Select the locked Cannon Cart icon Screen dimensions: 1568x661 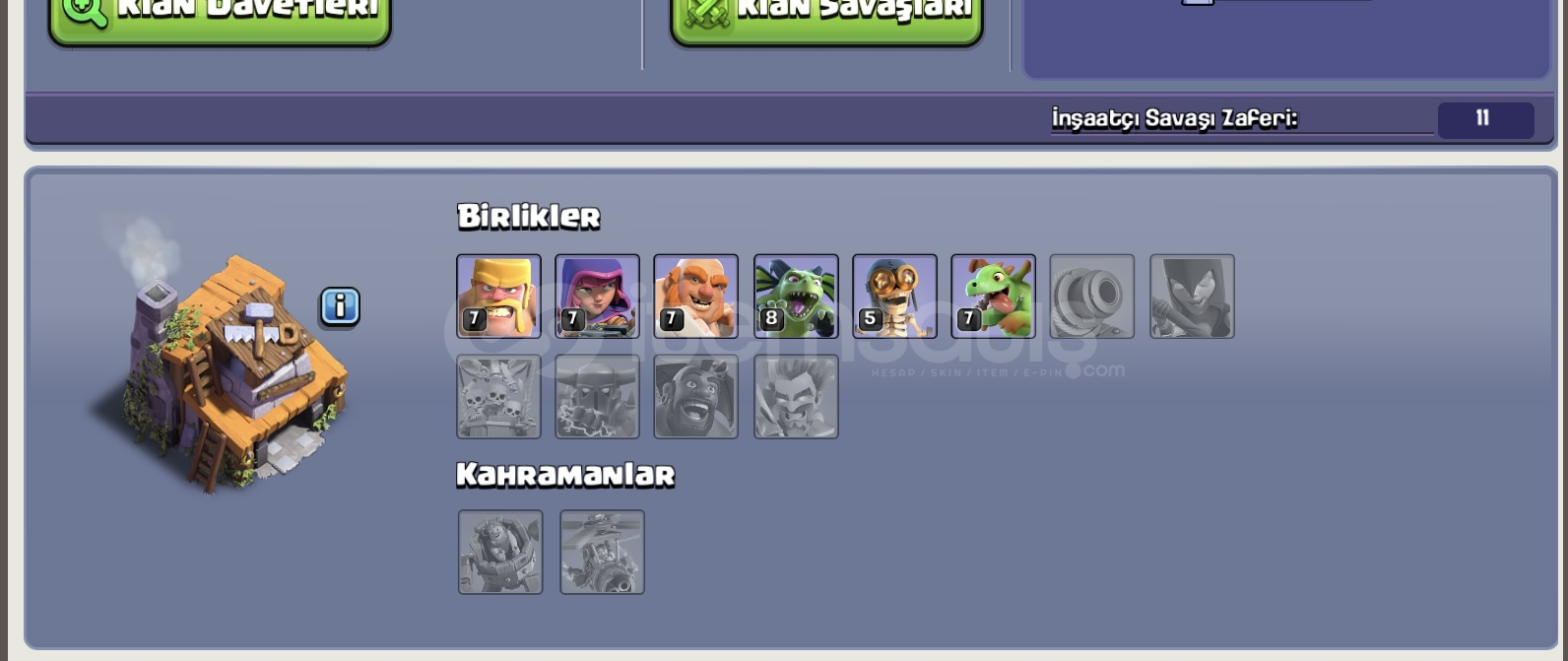[1092, 297]
